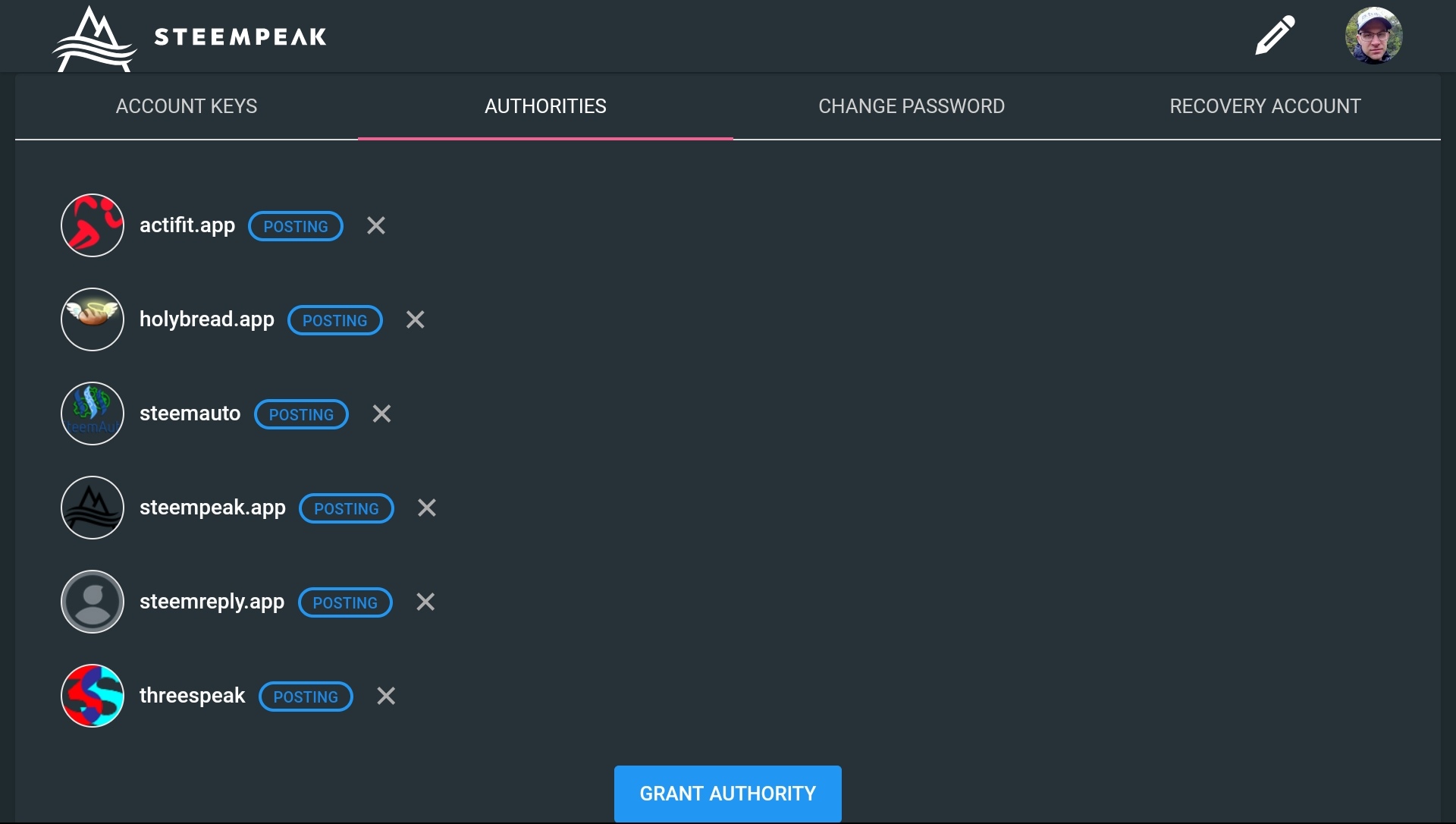Click the POSTING badge for actifit.app
Screen dimensions: 1456x824
pyautogui.click(x=296, y=226)
